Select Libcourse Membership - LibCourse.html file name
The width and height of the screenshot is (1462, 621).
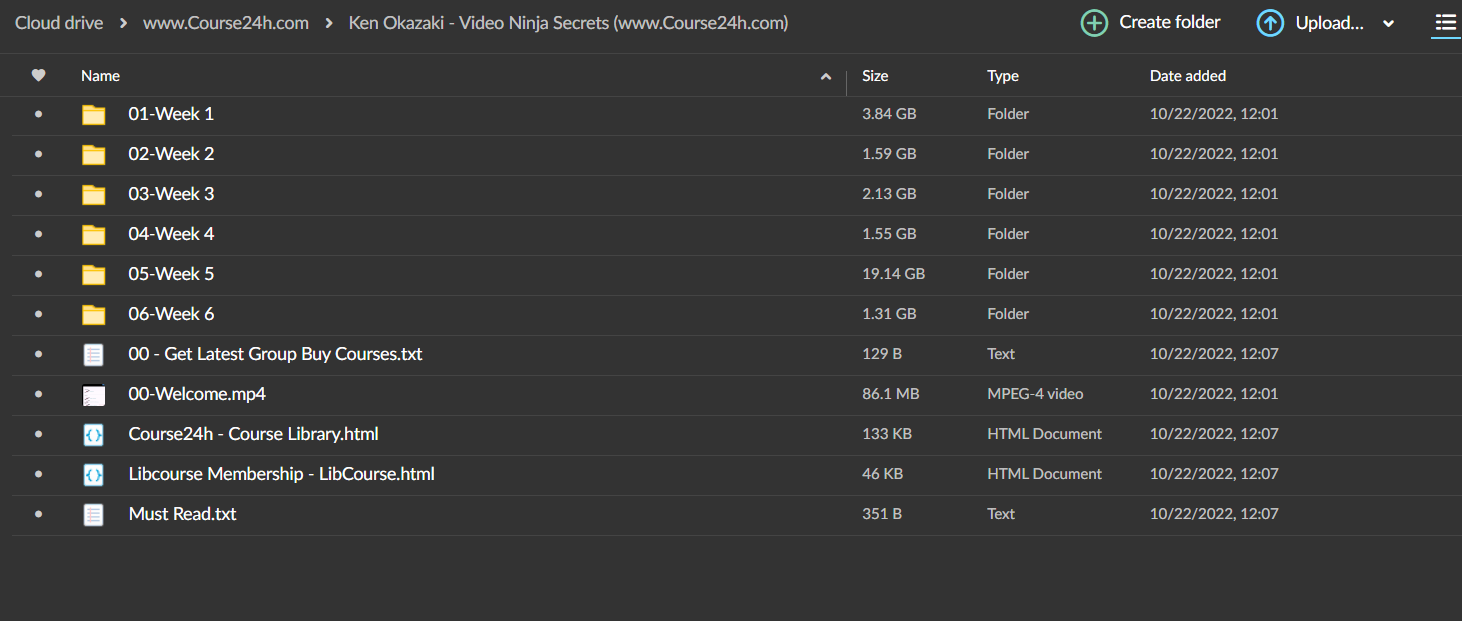click(282, 474)
